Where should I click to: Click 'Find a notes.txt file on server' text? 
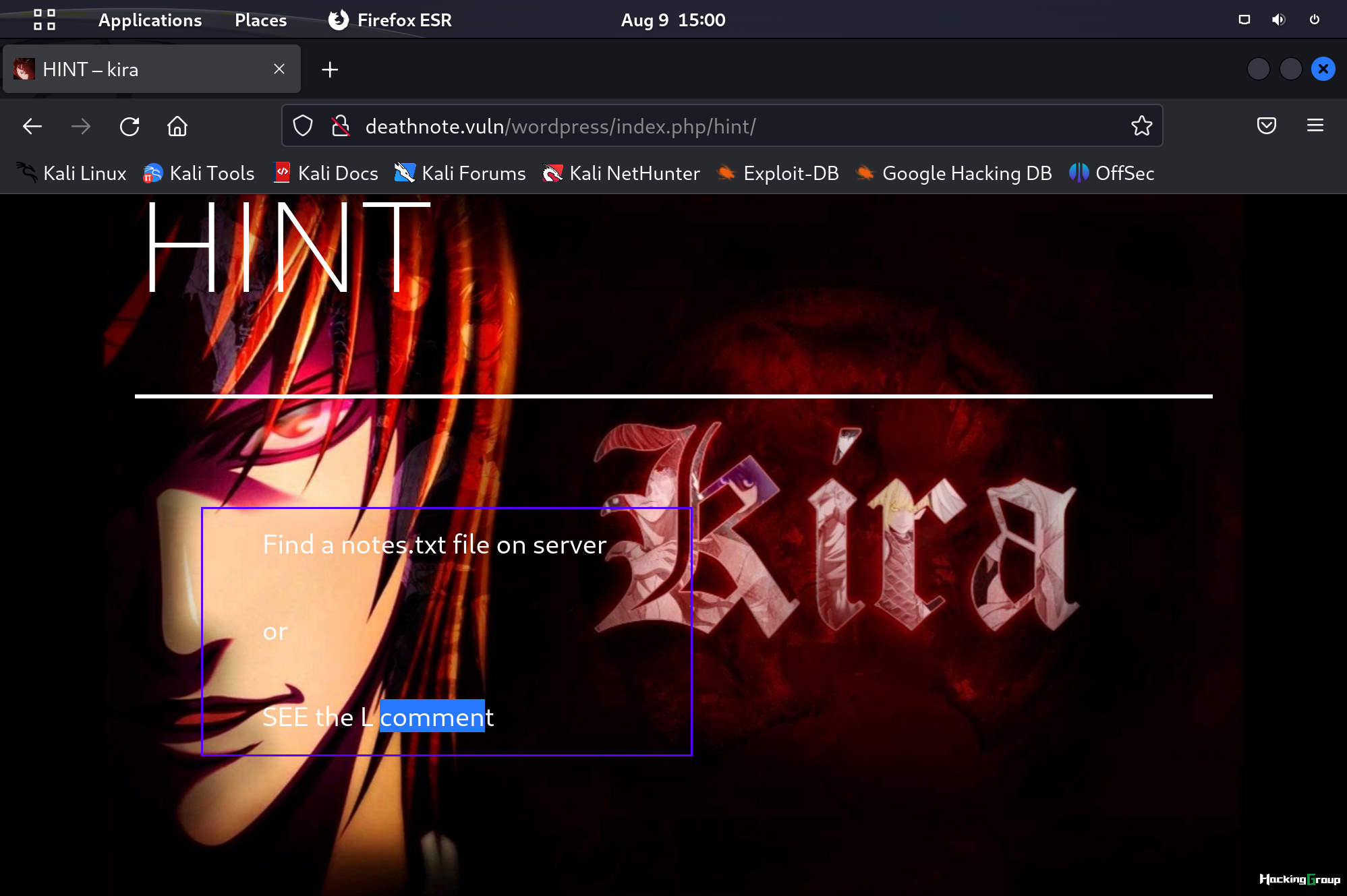(x=434, y=545)
